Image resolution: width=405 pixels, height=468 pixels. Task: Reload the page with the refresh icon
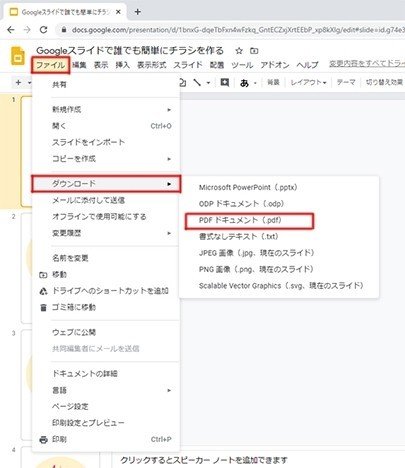43,30
